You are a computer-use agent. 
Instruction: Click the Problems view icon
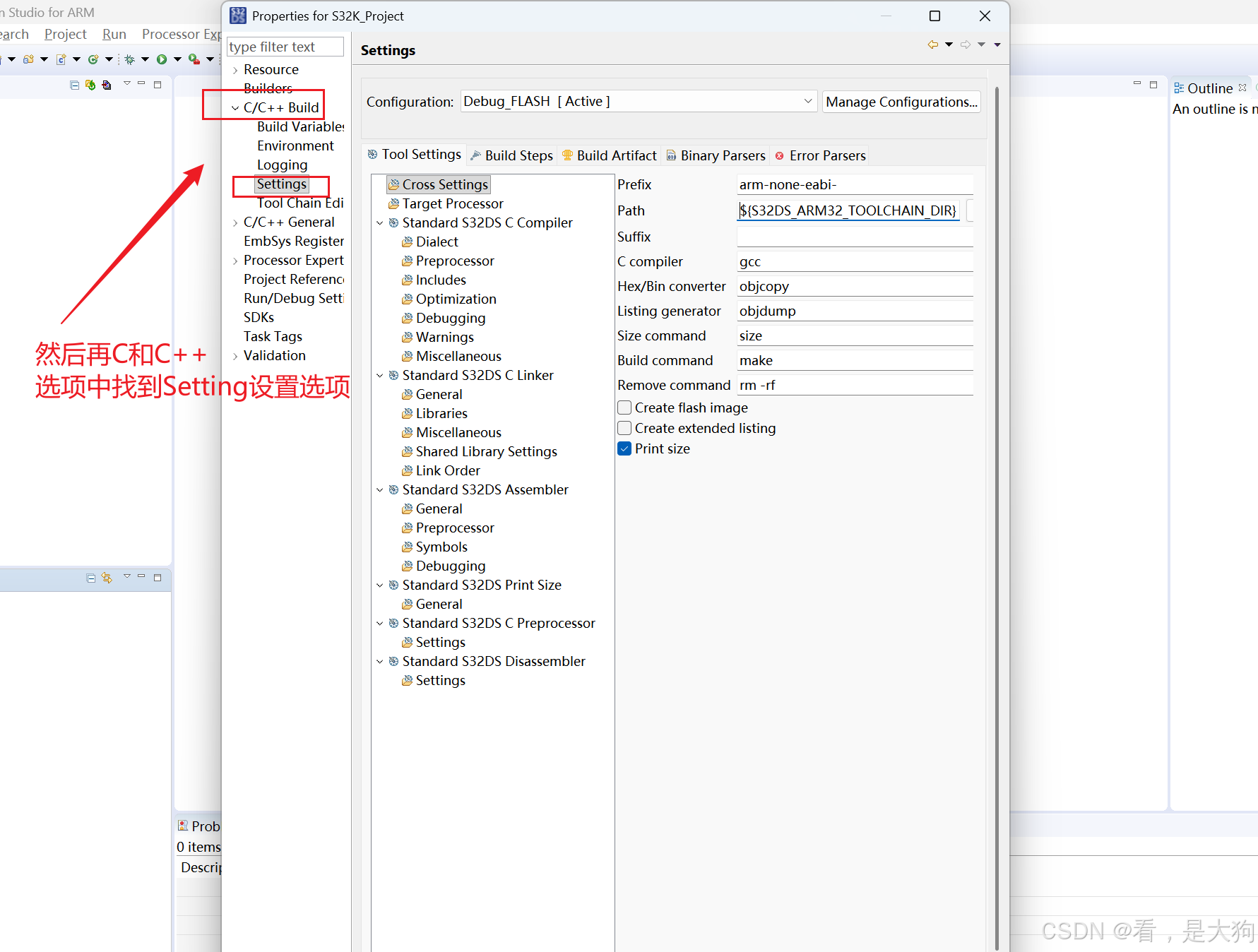[183, 826]
